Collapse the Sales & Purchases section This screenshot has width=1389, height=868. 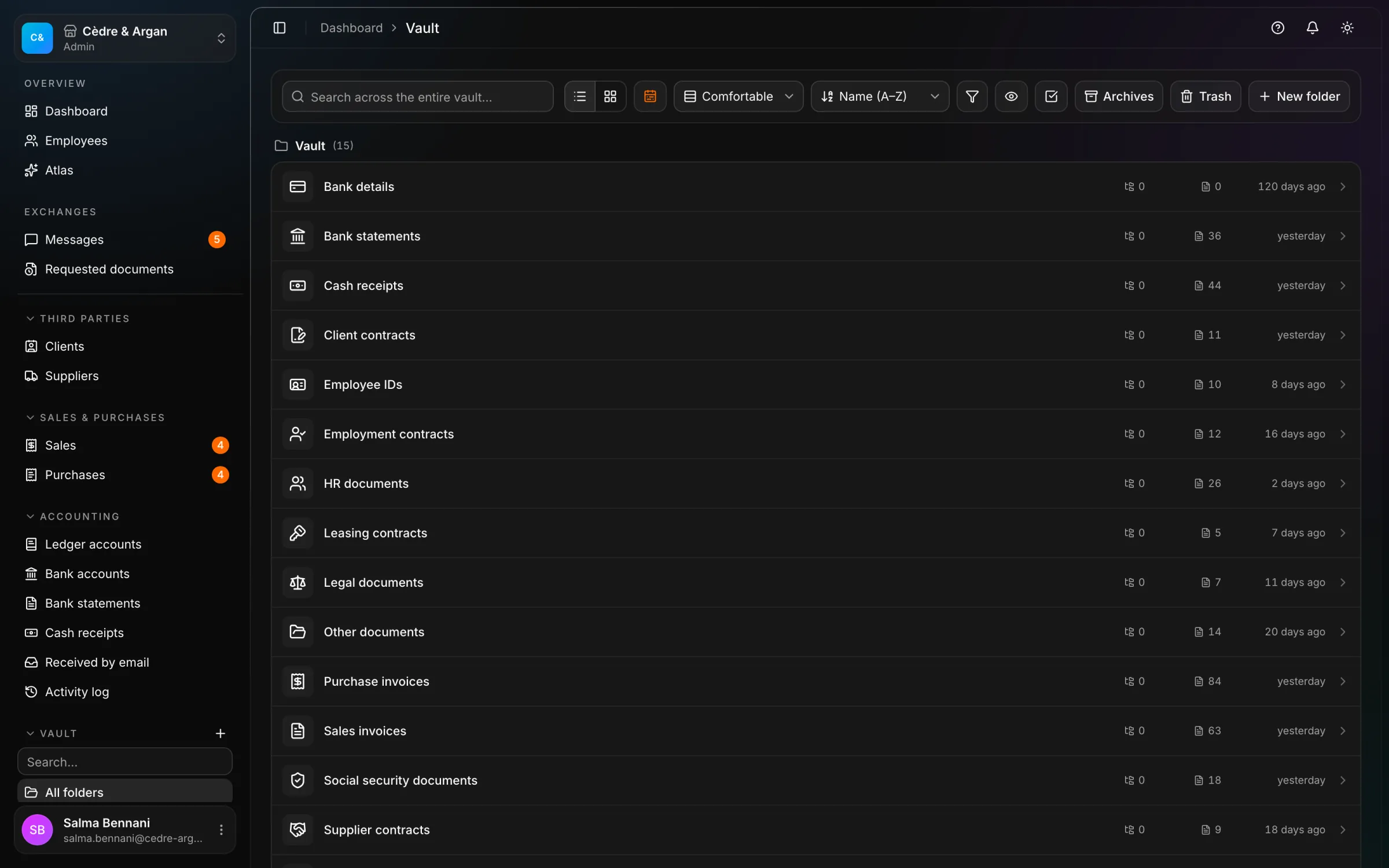point(96,418)
